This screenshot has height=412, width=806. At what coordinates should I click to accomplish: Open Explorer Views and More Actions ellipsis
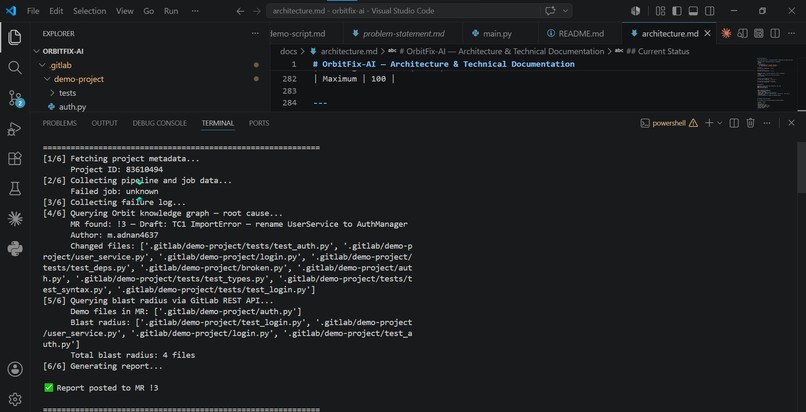click(255, 33)
